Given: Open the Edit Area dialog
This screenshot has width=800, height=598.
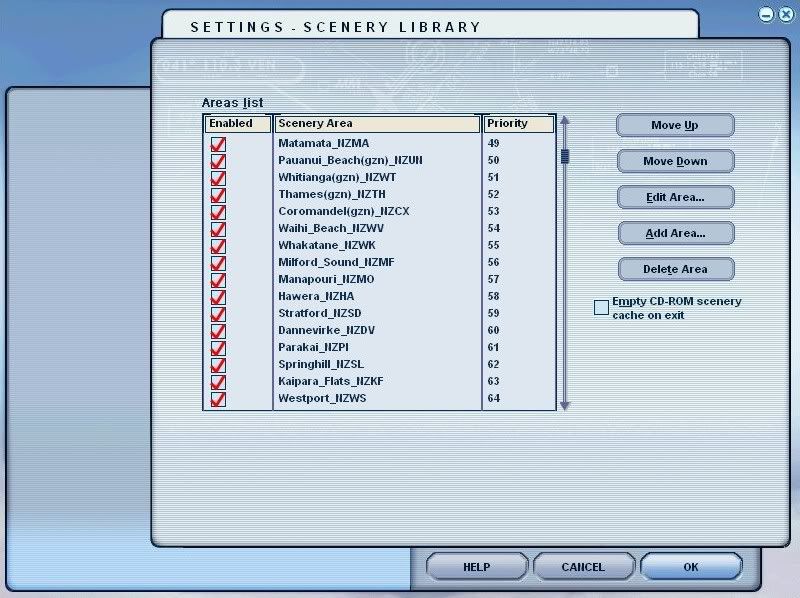Looking at the screenshot, I should click(x=675, y=197).
